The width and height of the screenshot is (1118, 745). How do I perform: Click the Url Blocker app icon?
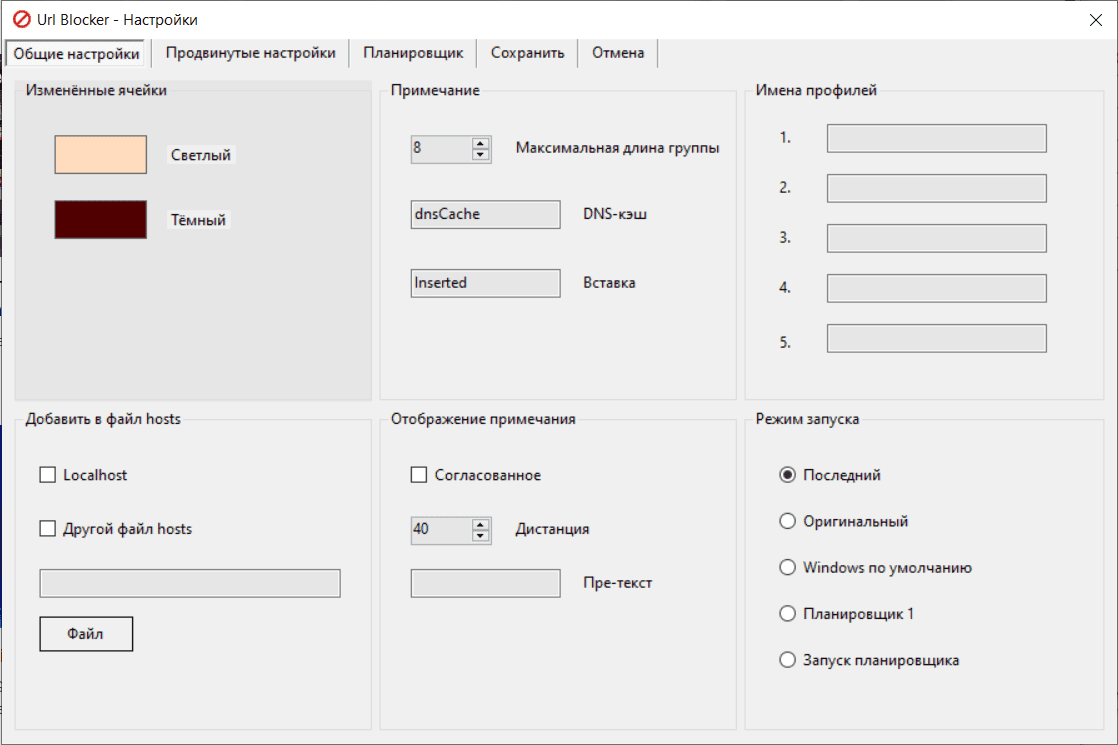[x=21, y=19]
